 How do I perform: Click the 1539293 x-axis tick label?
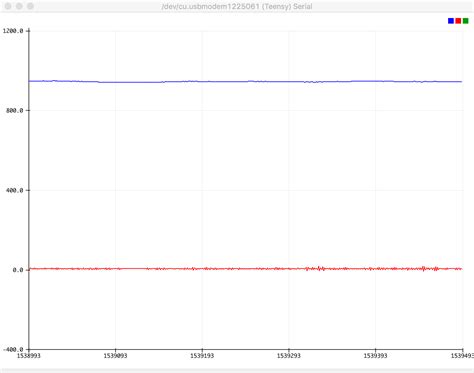coord(289,356)
